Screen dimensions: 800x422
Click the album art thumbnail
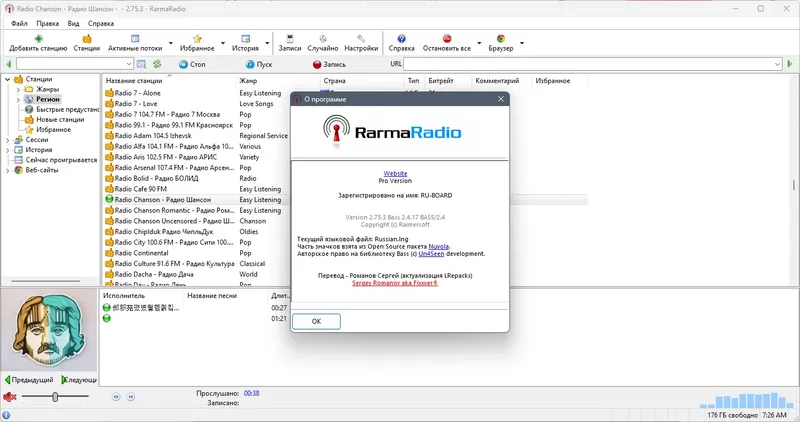coord(49,330)
